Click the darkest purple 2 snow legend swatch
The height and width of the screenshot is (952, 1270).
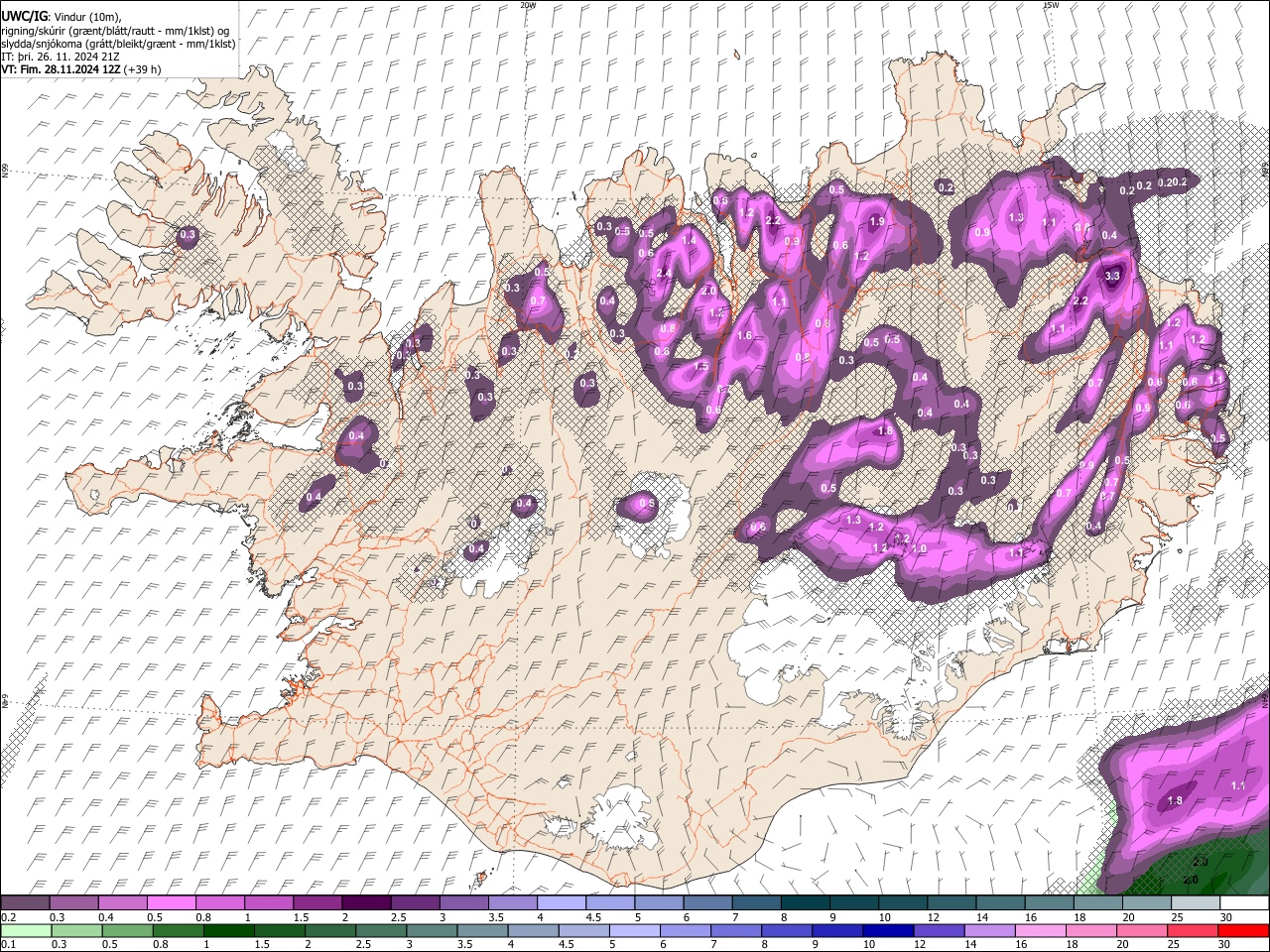366,903
